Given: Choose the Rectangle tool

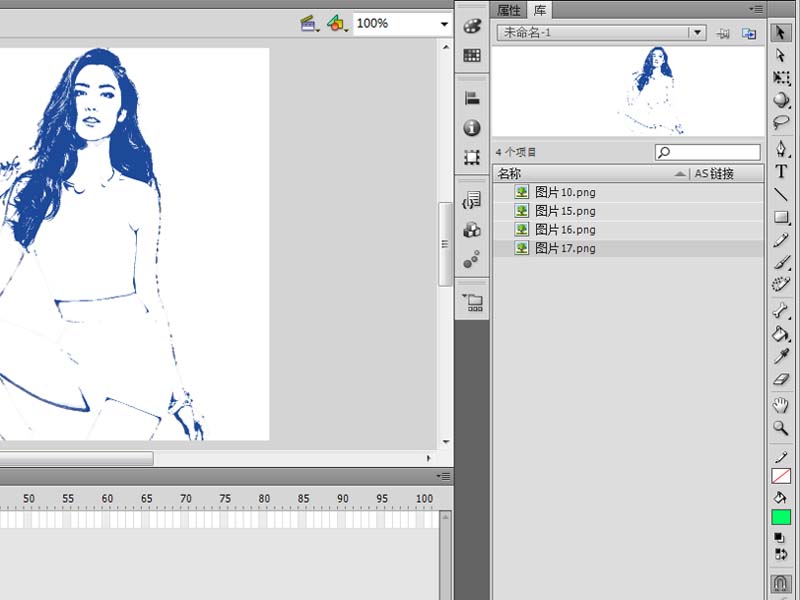Looking at the screenshot, I should point(781,217).
